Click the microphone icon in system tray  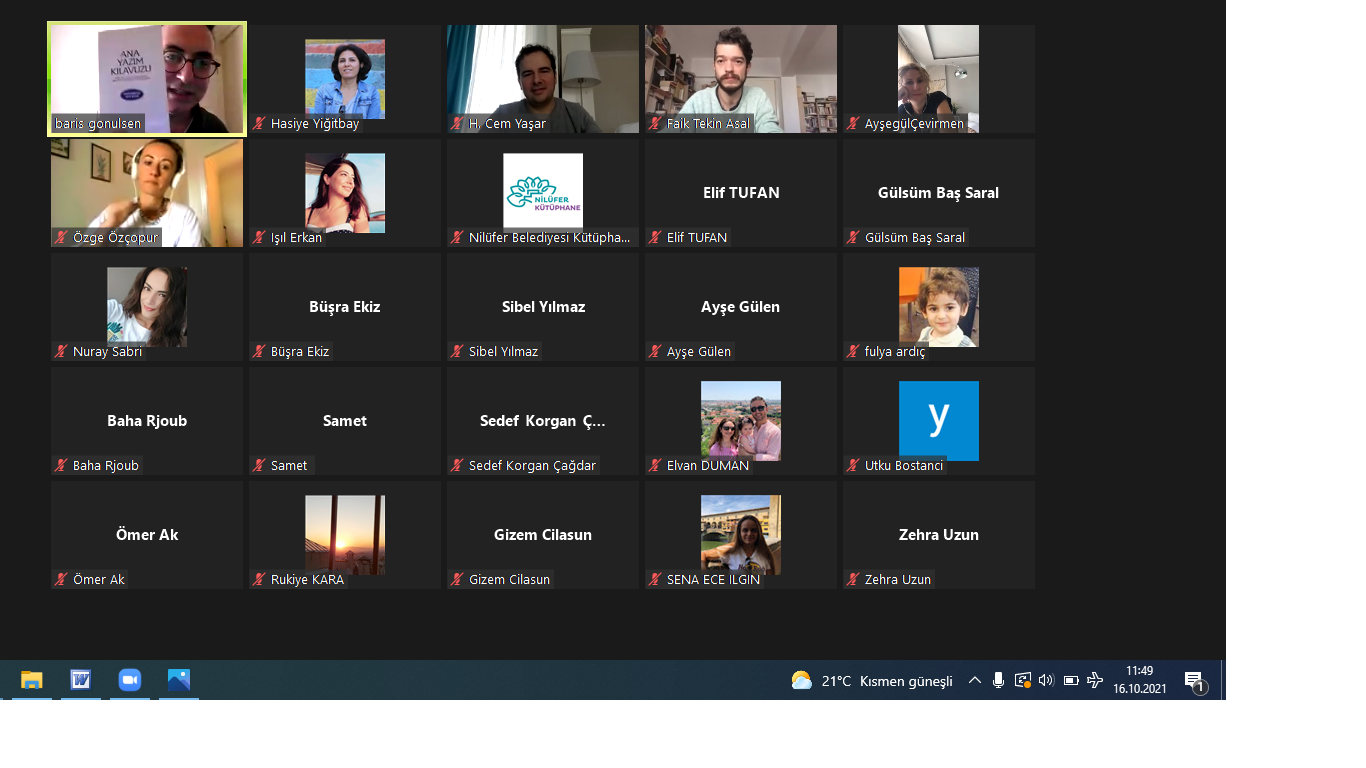[x=998, y=681]
